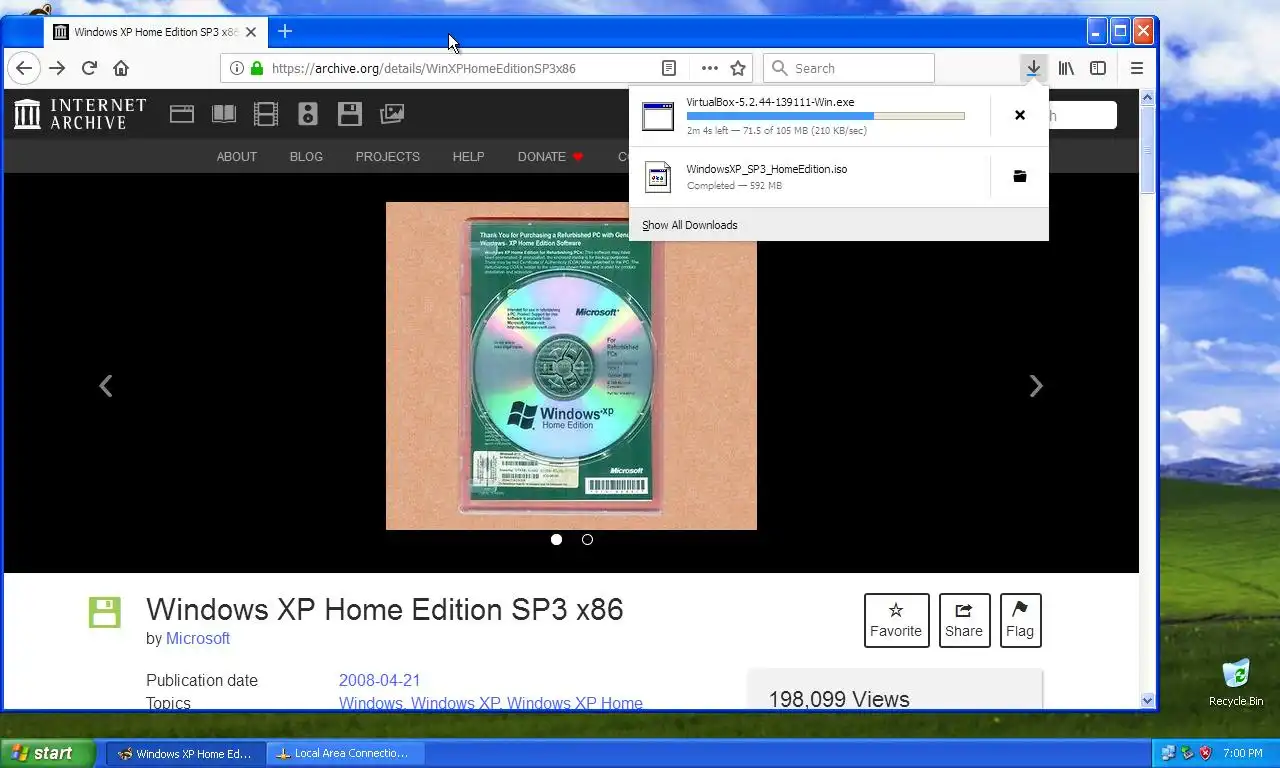The width and height of the screenshot is (1280, 768).
Task: Open the Windows XP Home topic link
Action: 575,703
